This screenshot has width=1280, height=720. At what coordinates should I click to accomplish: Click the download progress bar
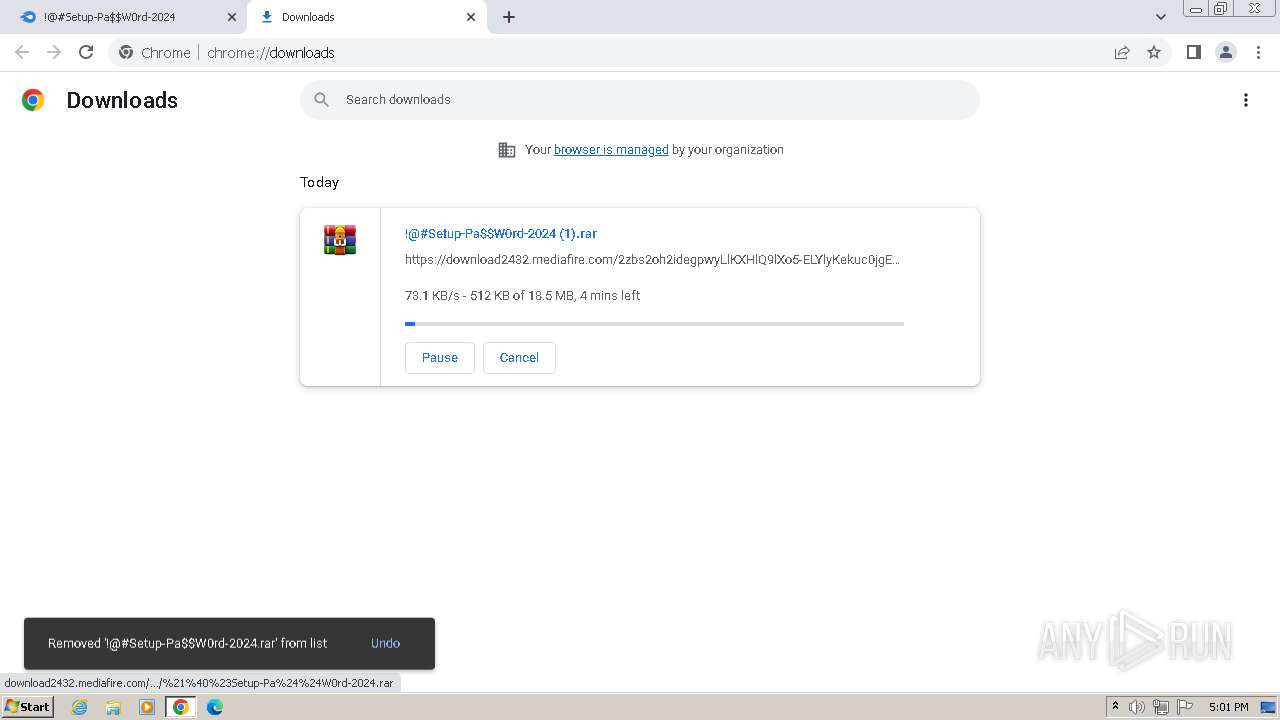click(654, 323)
